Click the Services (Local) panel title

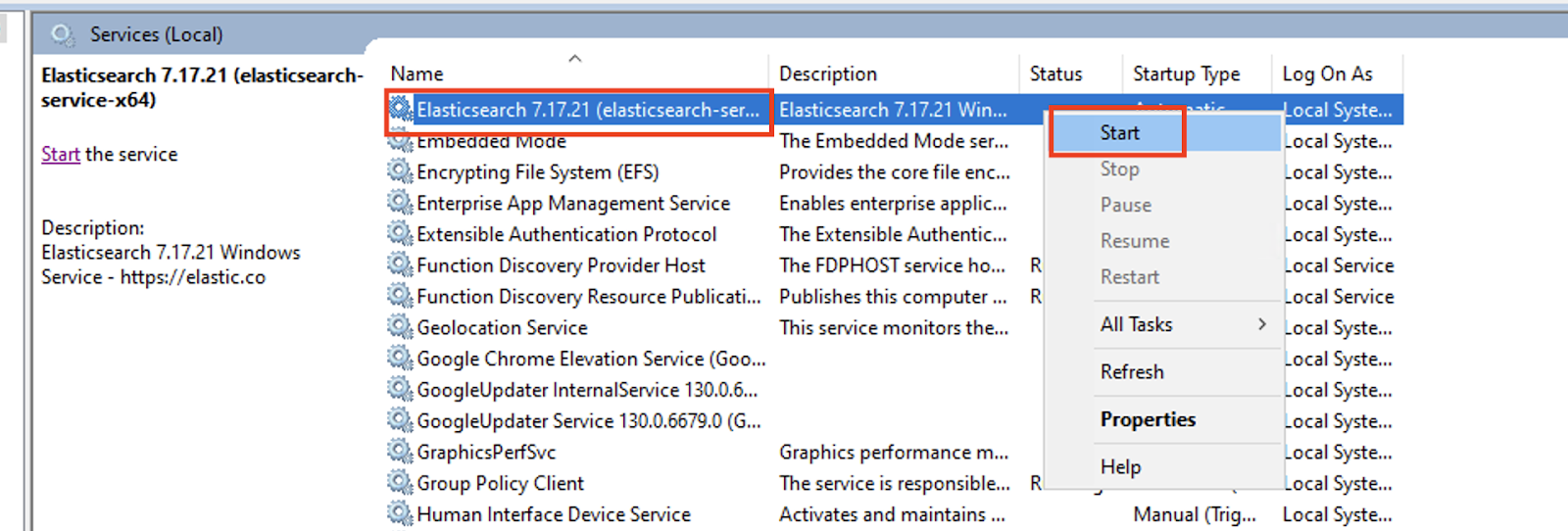[x=157, y=34]
